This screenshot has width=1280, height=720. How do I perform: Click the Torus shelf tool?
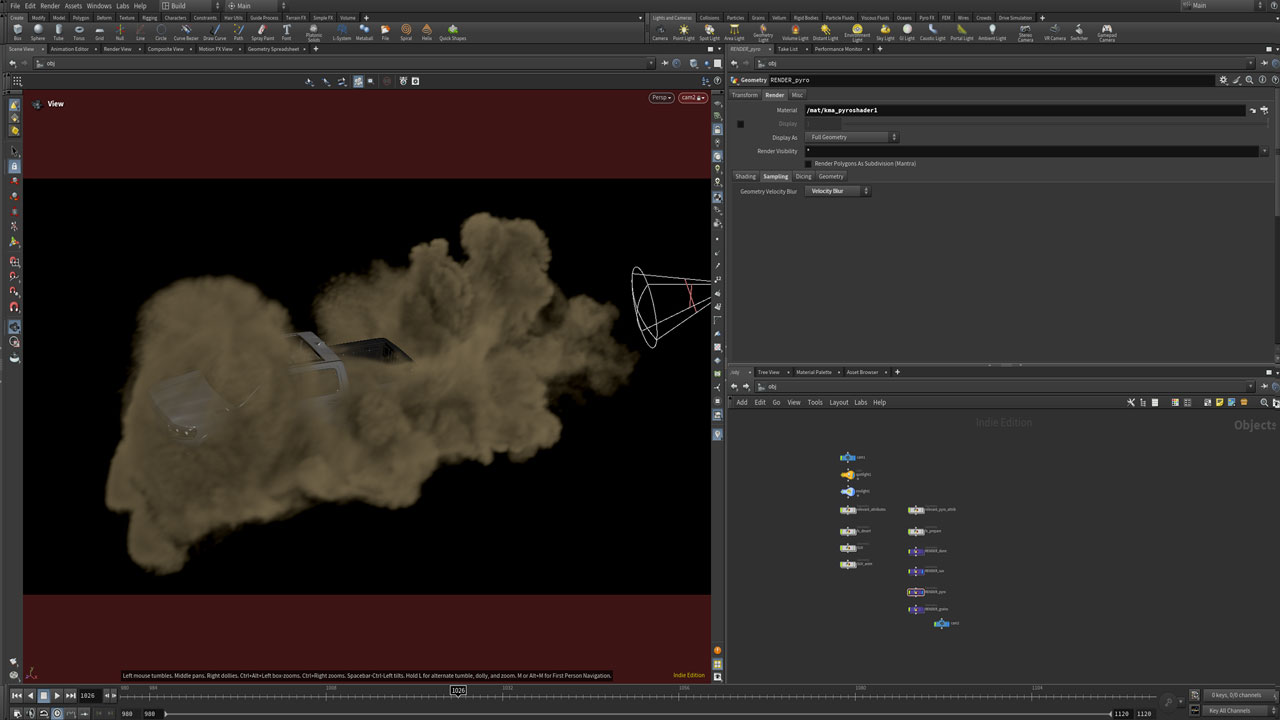79,32
